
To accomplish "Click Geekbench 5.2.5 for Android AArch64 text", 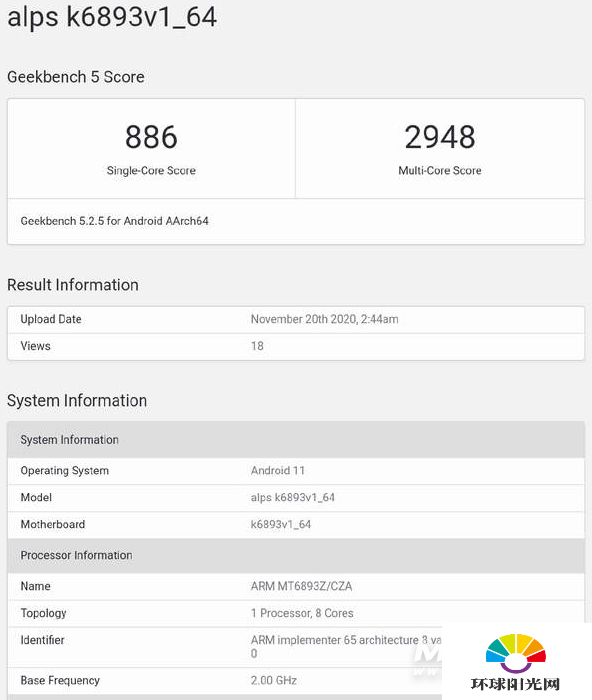I will pos(115,221).
